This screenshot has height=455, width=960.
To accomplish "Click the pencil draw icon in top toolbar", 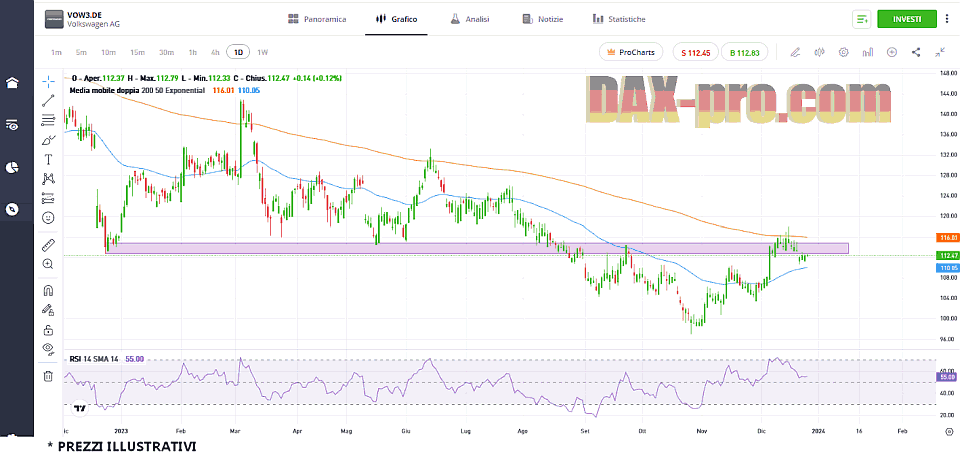I will (x=795, y=53).
